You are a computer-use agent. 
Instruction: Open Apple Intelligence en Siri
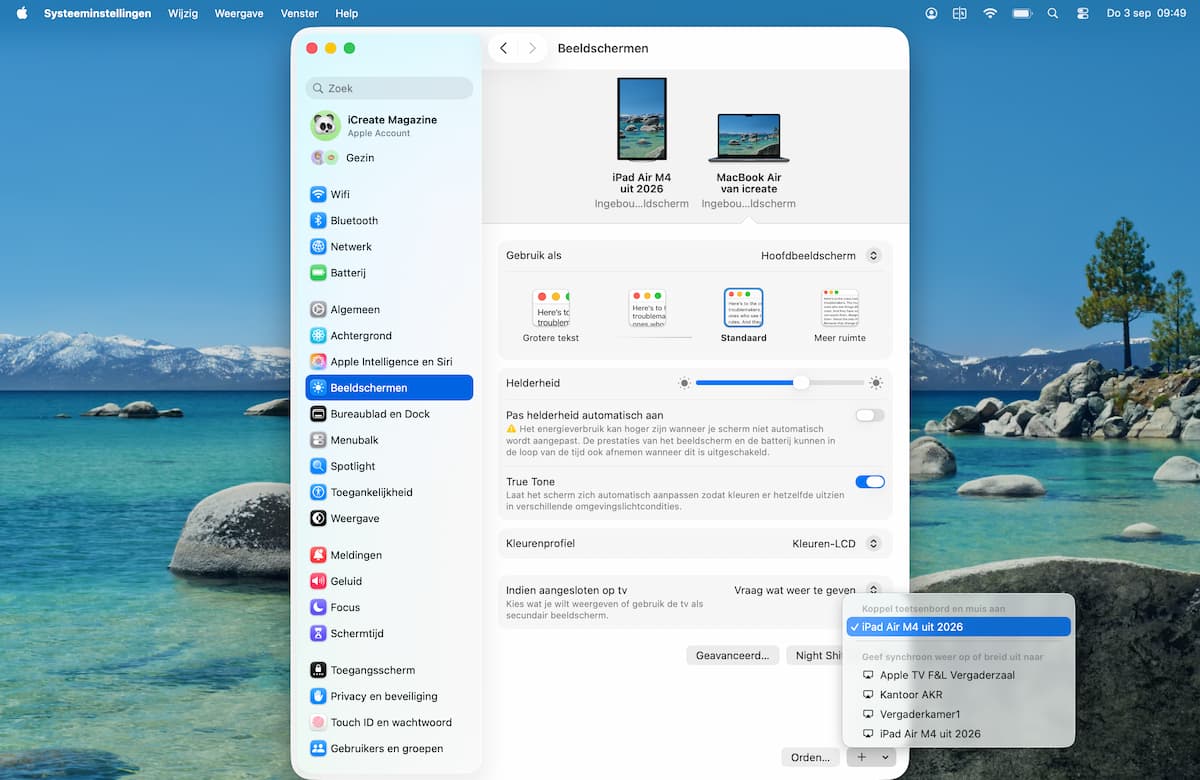coord(389,361)
